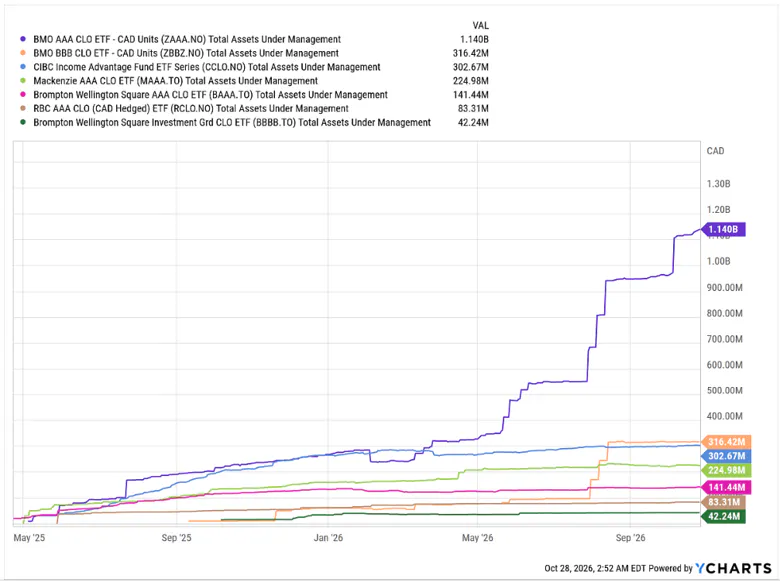Click the May '26 x-axis label
The width and height of the screenshot is (780, 582).
coord(478,538)
